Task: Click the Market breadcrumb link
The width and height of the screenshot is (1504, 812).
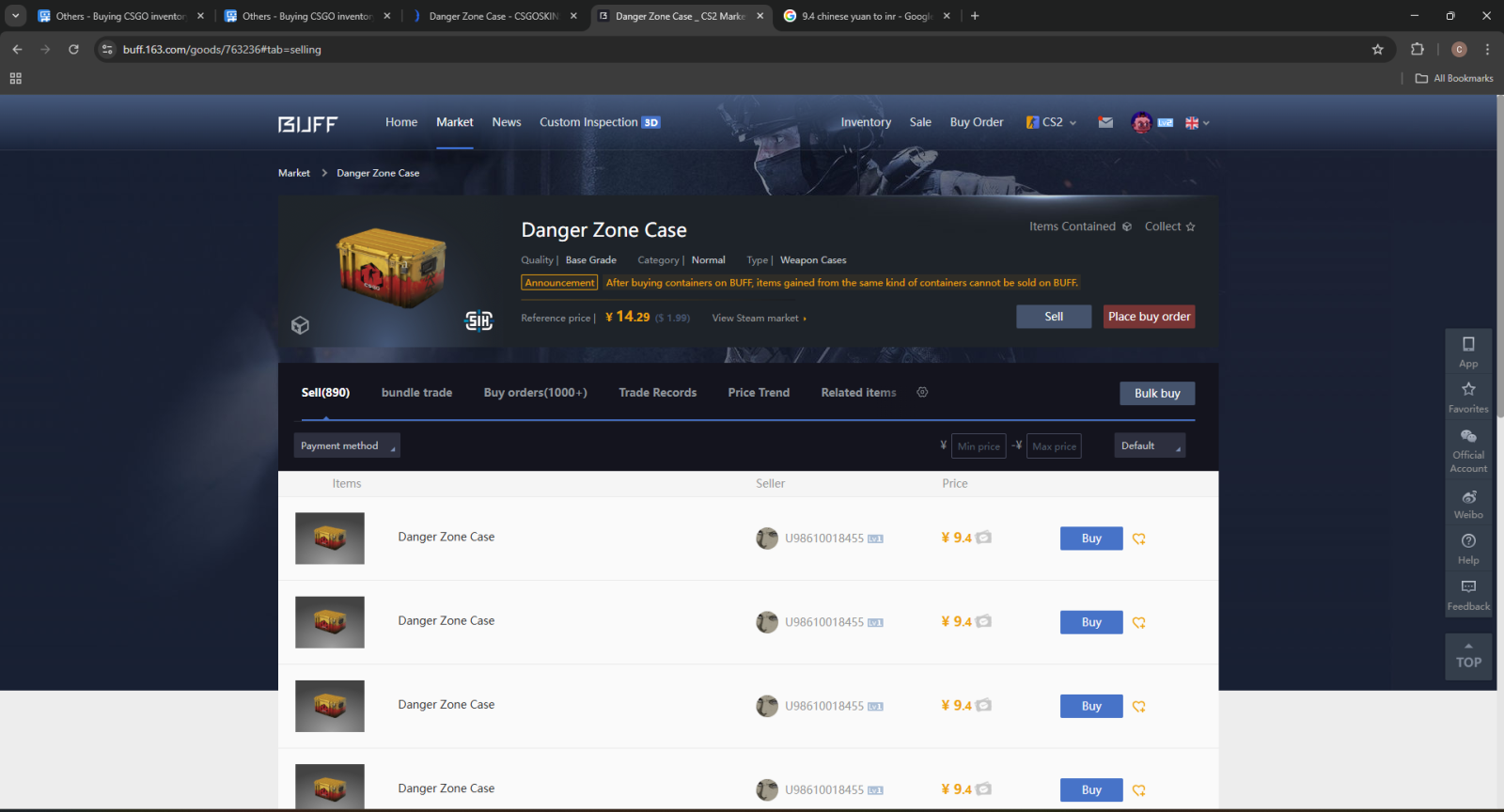Action: coord(294,173)
